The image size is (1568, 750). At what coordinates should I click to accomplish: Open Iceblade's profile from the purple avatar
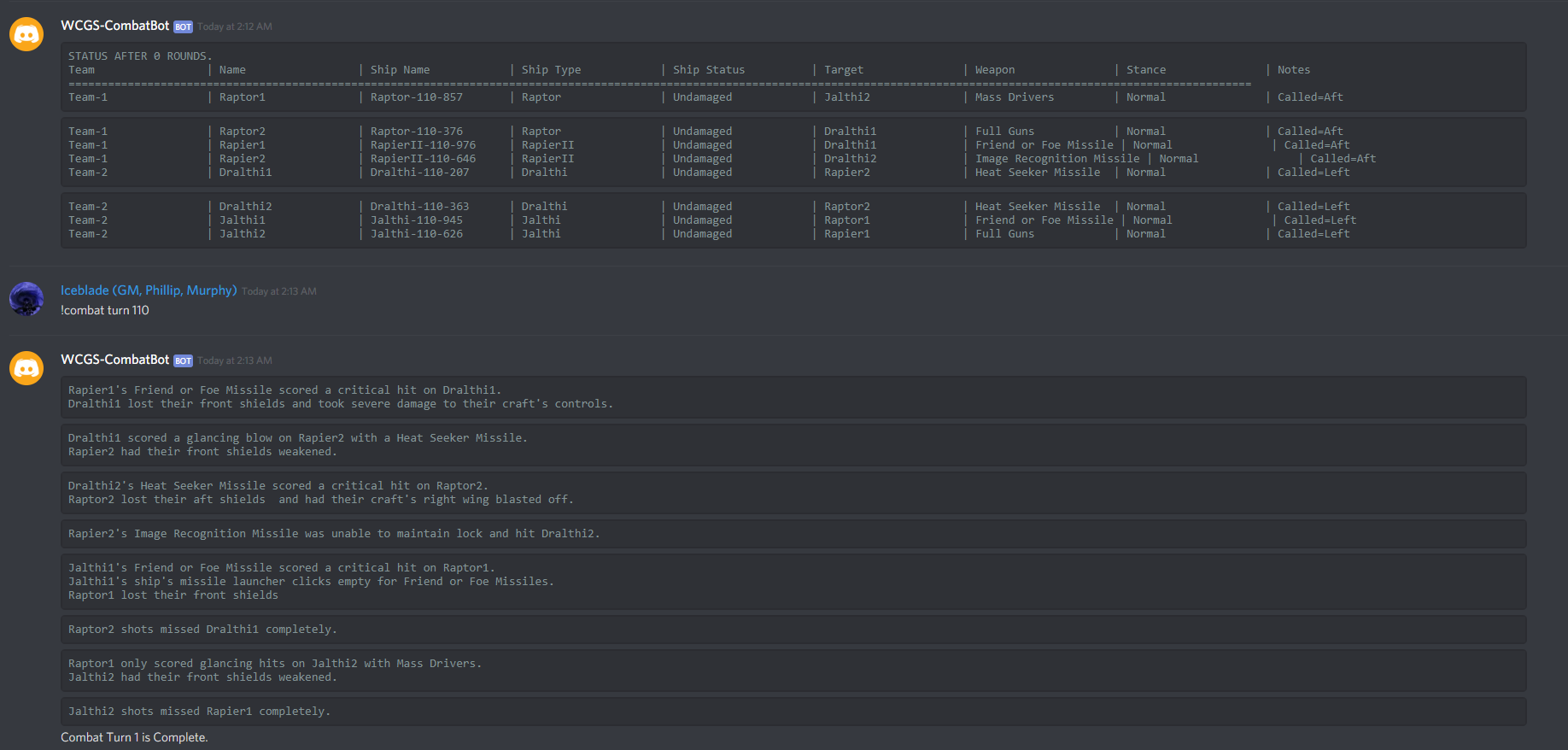click(26, 299)
